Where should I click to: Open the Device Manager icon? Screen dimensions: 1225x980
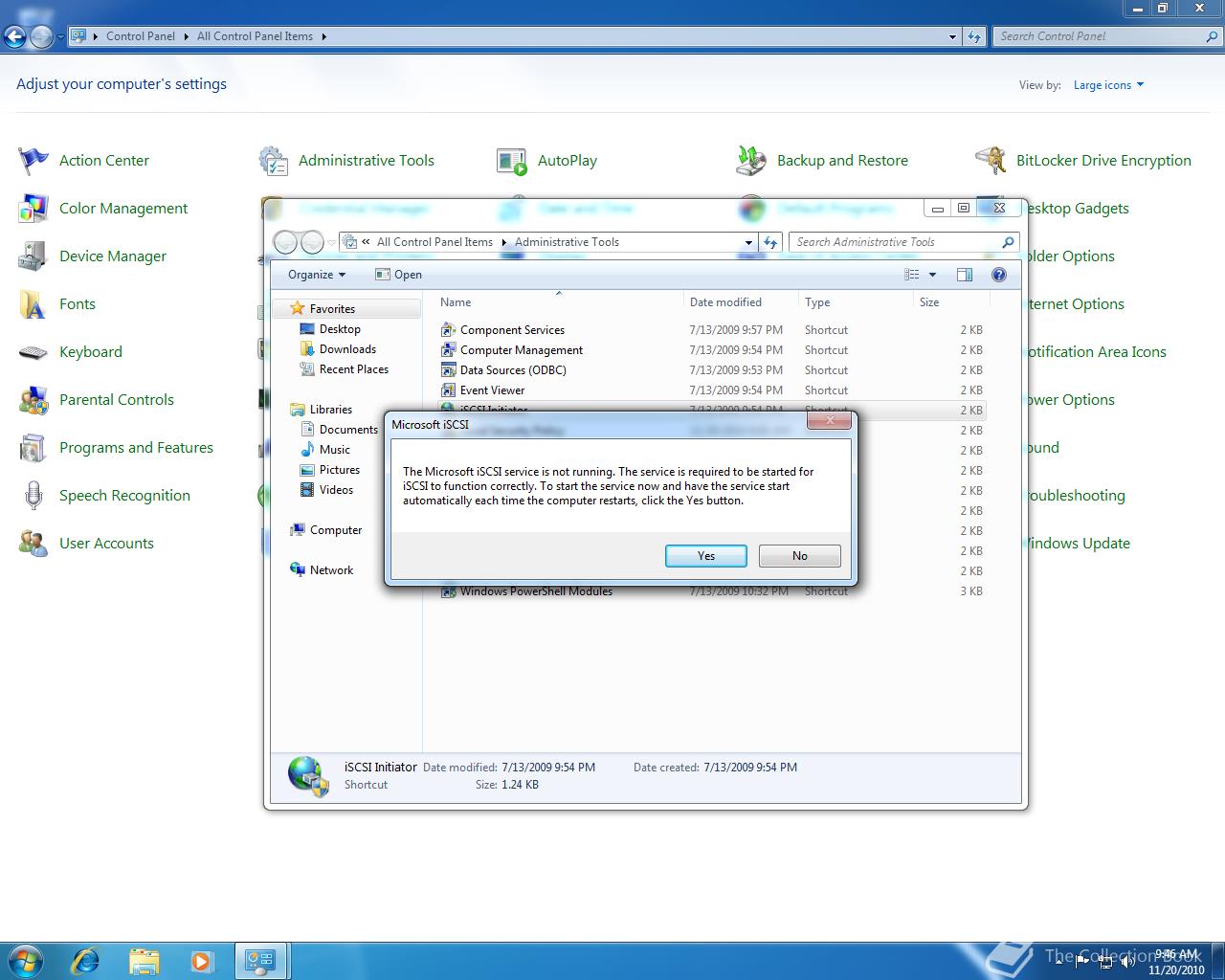pos(33,256)
